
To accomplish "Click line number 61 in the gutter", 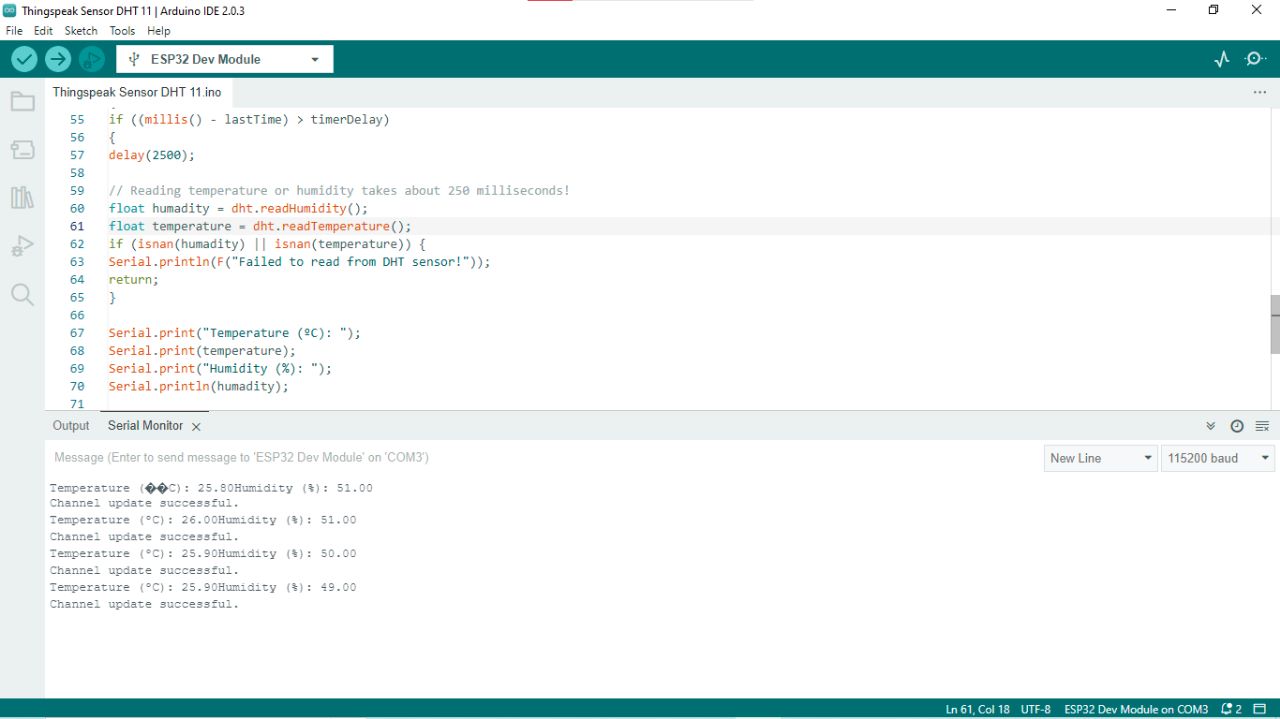I will pos(78,226).
